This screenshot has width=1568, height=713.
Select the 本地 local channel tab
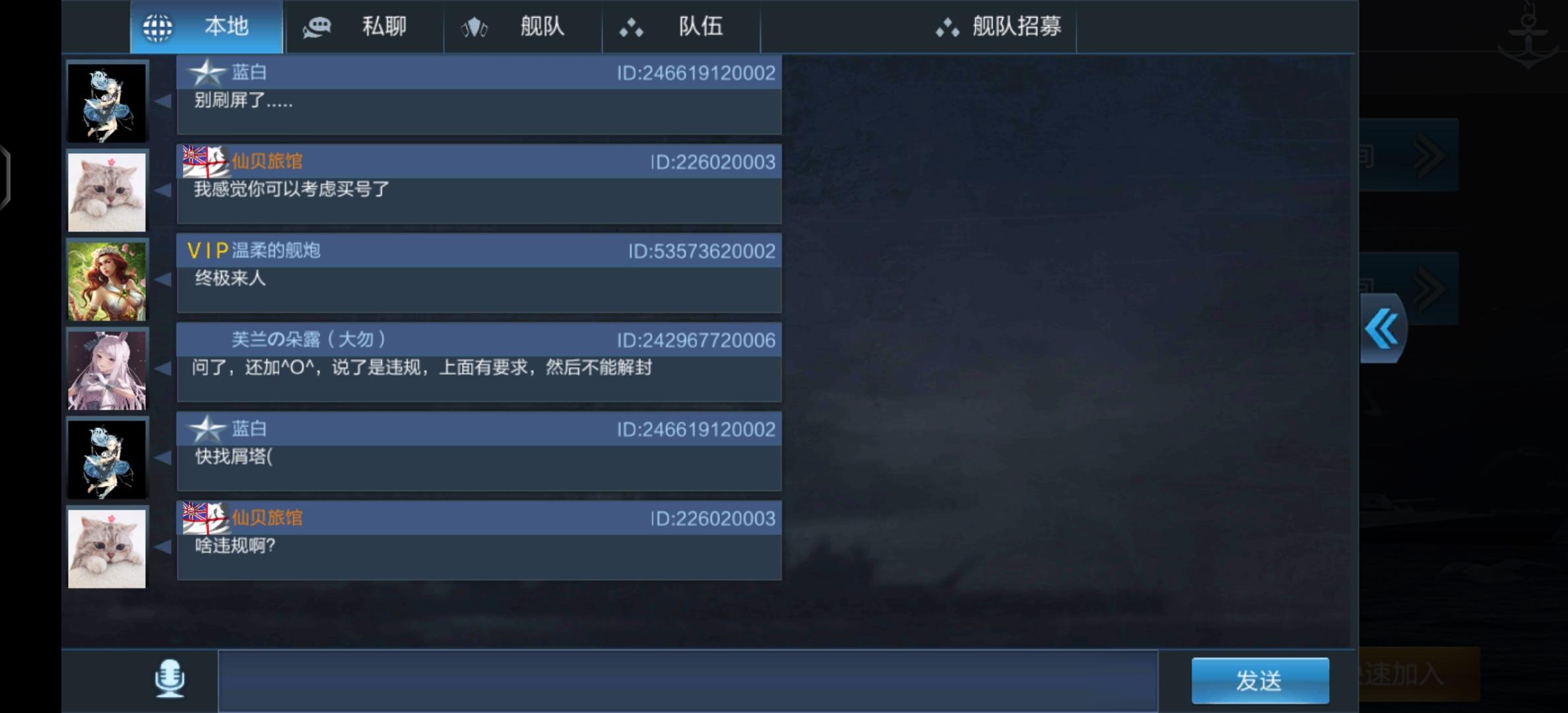(x=207, y=26)
